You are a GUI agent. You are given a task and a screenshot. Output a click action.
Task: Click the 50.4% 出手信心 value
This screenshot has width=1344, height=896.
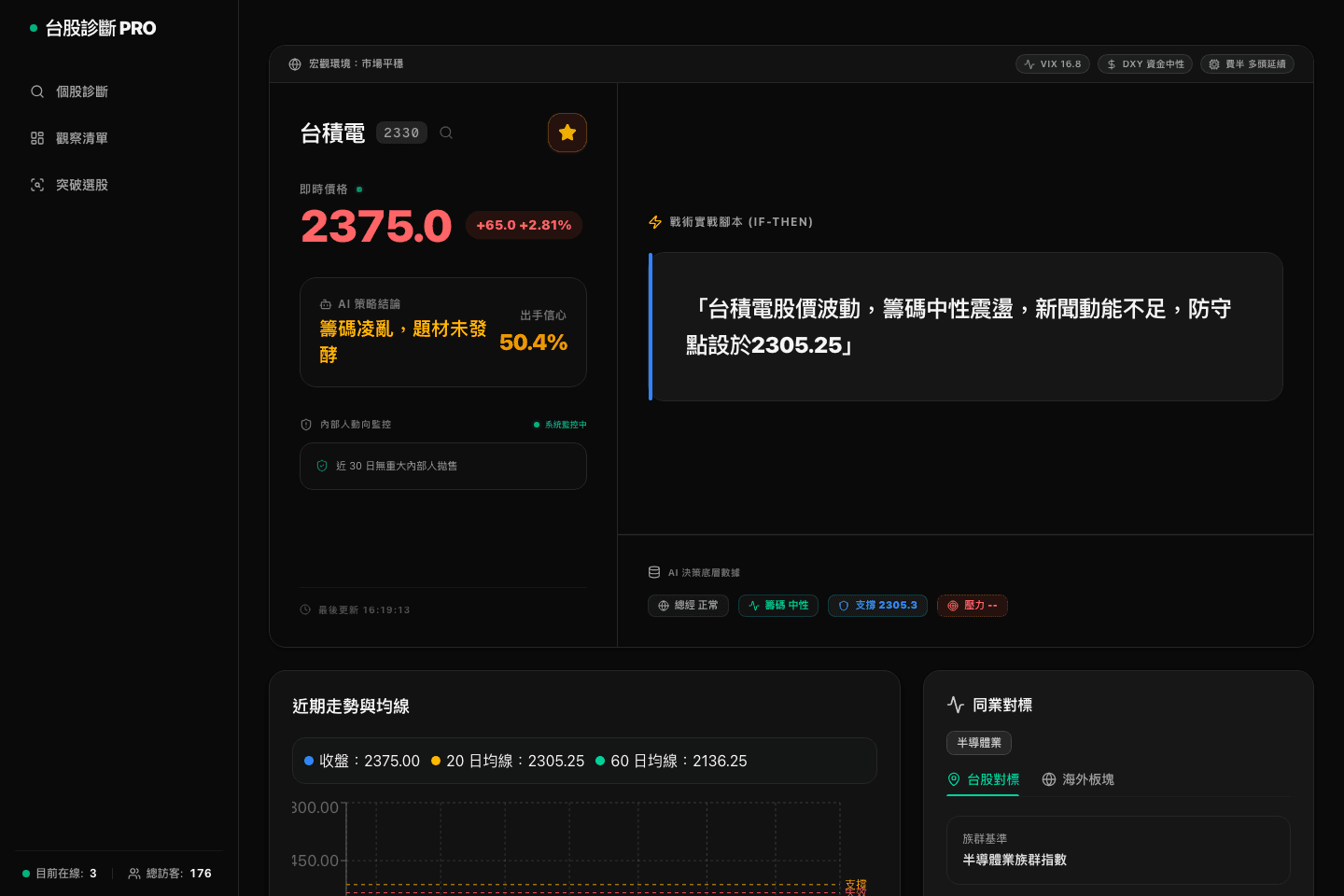[533, 343]
